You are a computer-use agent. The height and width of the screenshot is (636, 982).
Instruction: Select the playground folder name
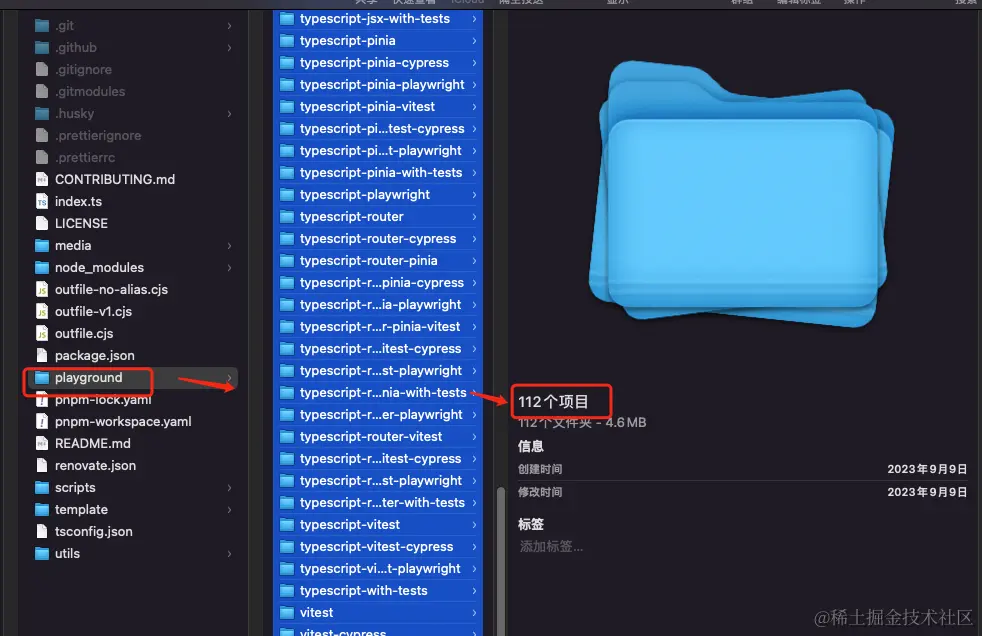(x=88, y=377)
